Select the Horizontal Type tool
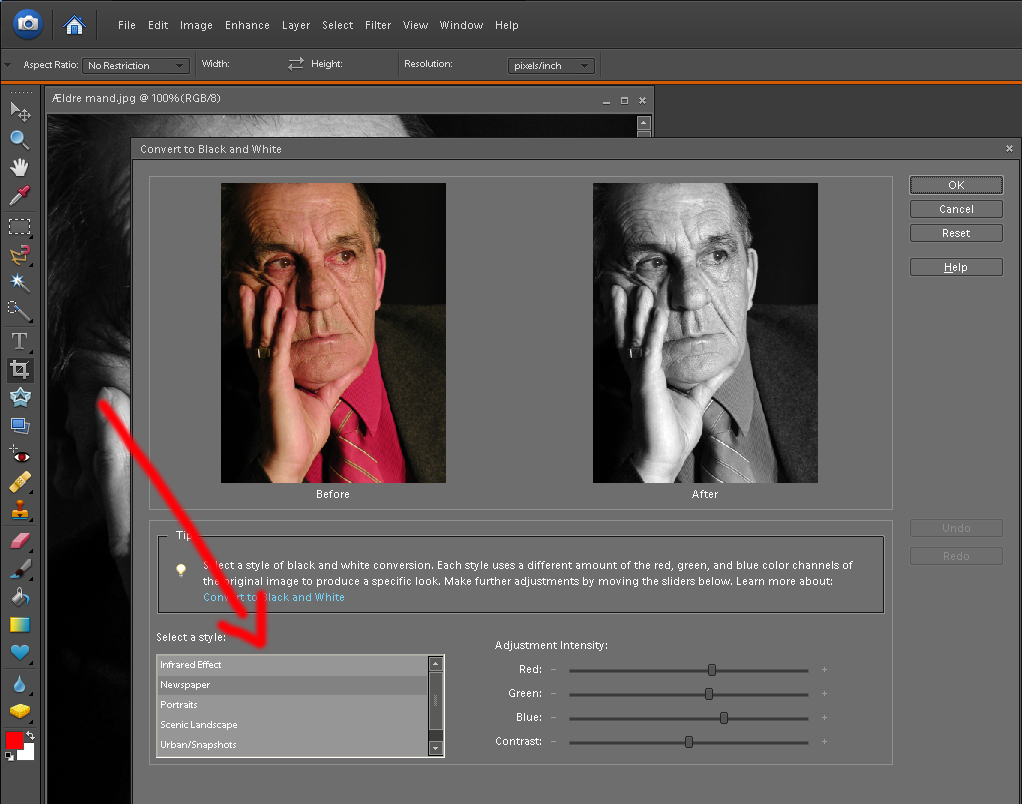Screen dimensions: 1022x804 (x=19, y=341)
